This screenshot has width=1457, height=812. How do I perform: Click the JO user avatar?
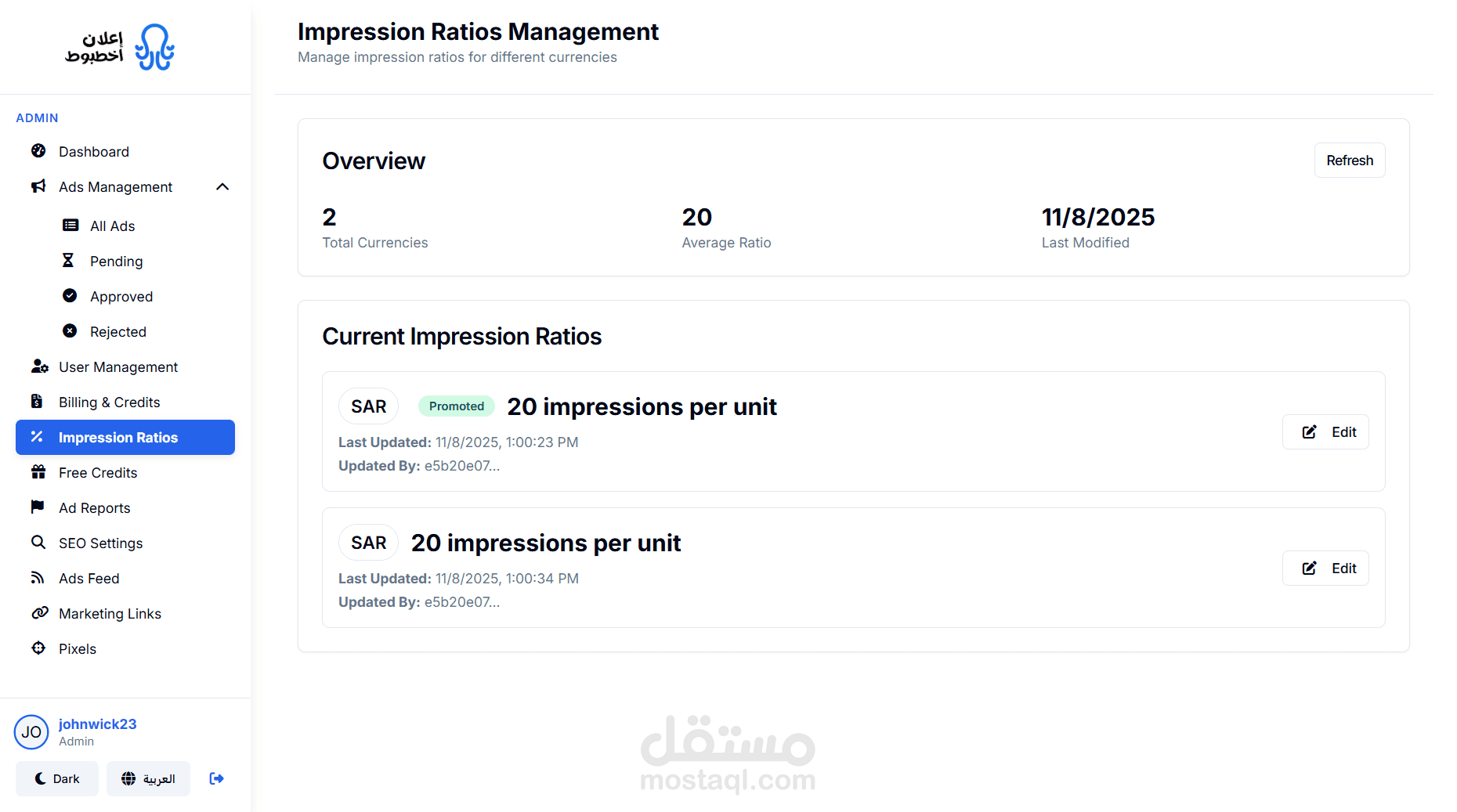click(31, 732)
